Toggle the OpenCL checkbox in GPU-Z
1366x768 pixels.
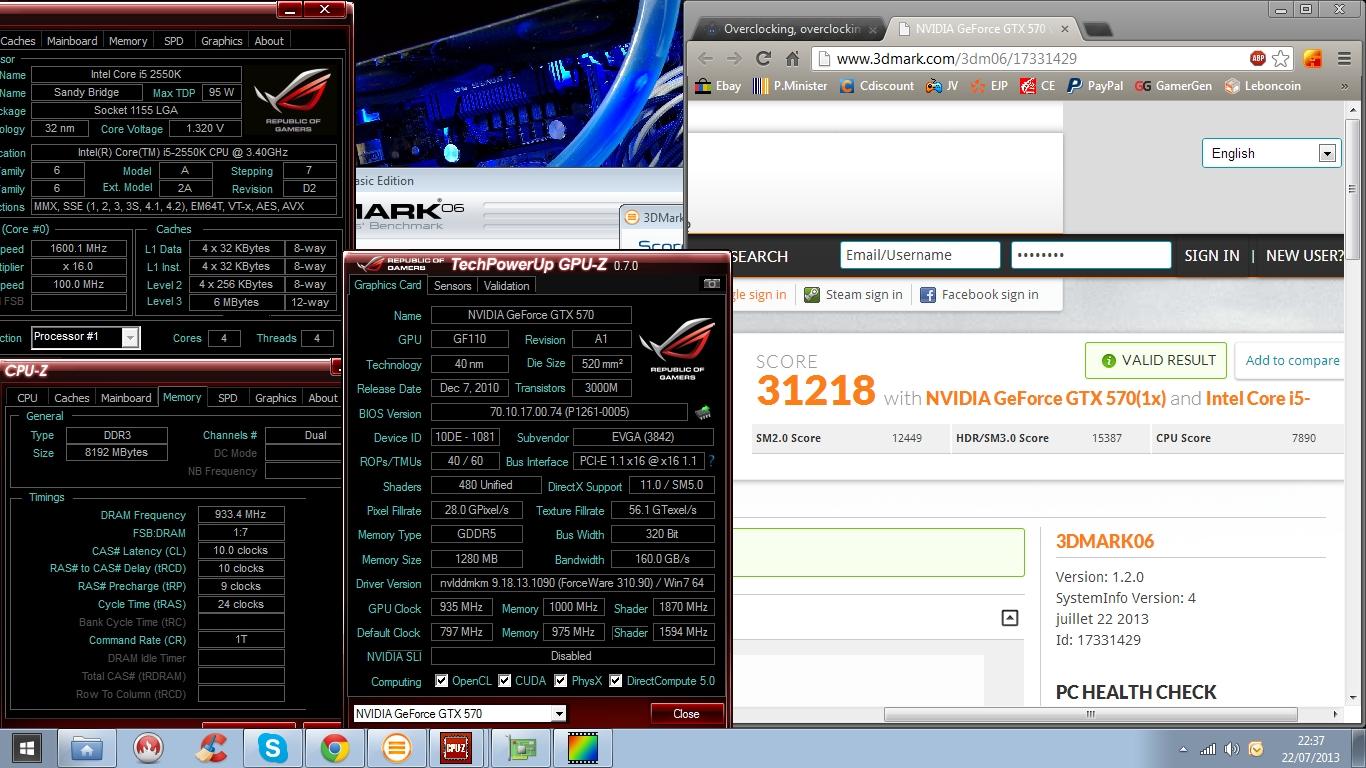point(441,681)
